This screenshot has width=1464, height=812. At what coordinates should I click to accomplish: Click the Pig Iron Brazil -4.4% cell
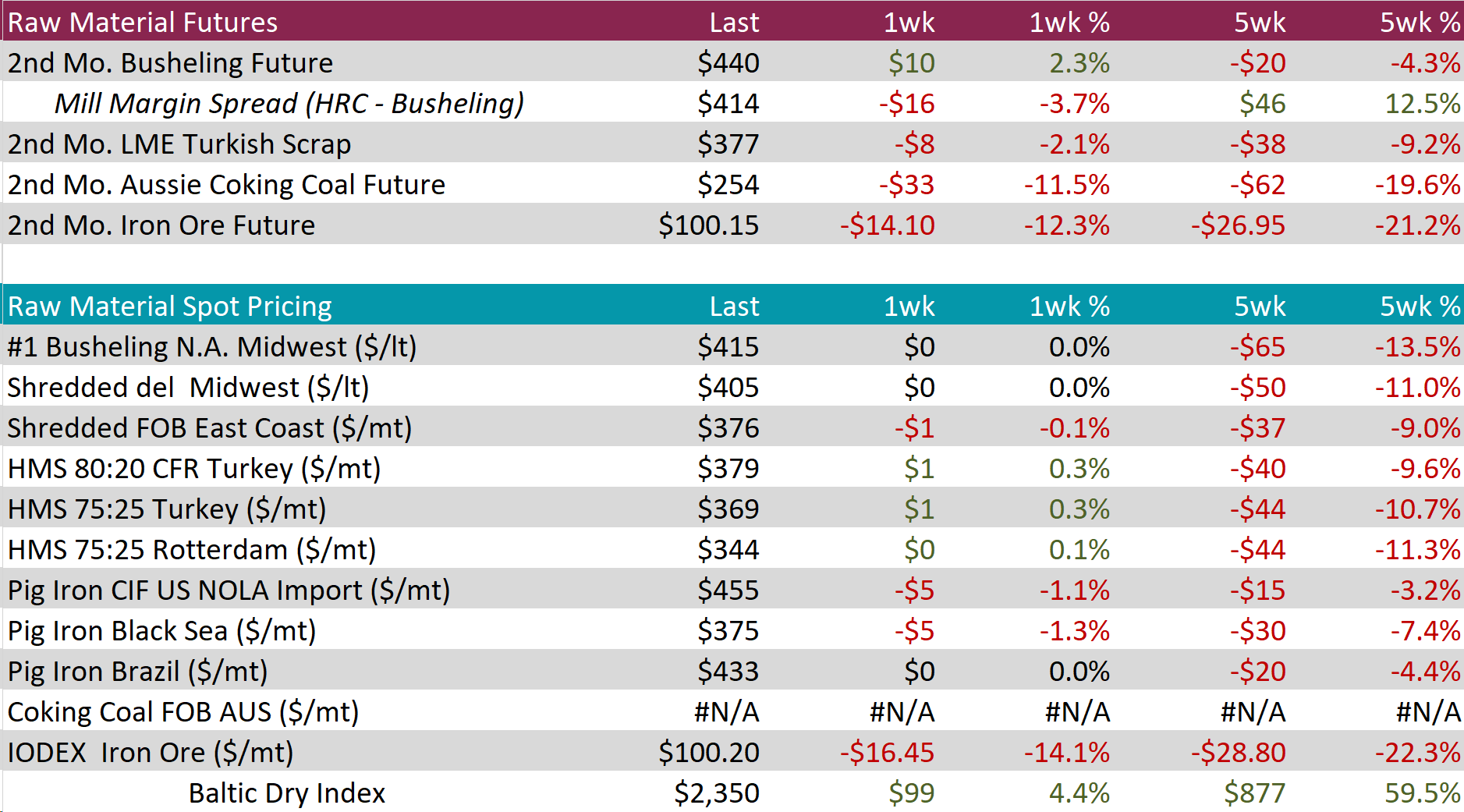point(1425,671)
